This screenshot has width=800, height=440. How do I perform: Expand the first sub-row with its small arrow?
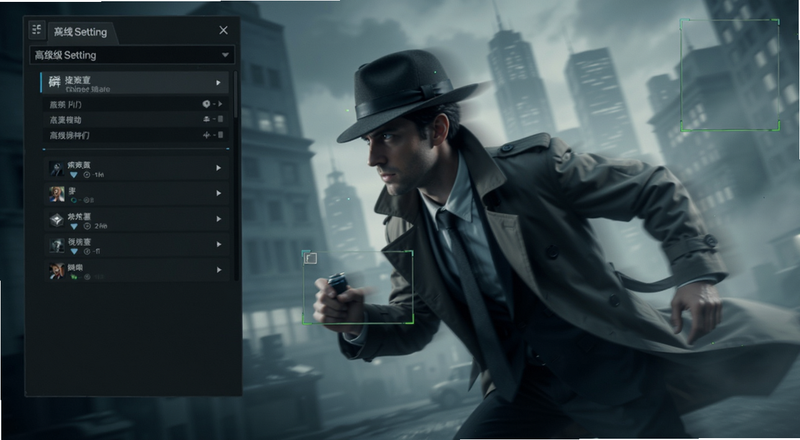click(220, 104)
